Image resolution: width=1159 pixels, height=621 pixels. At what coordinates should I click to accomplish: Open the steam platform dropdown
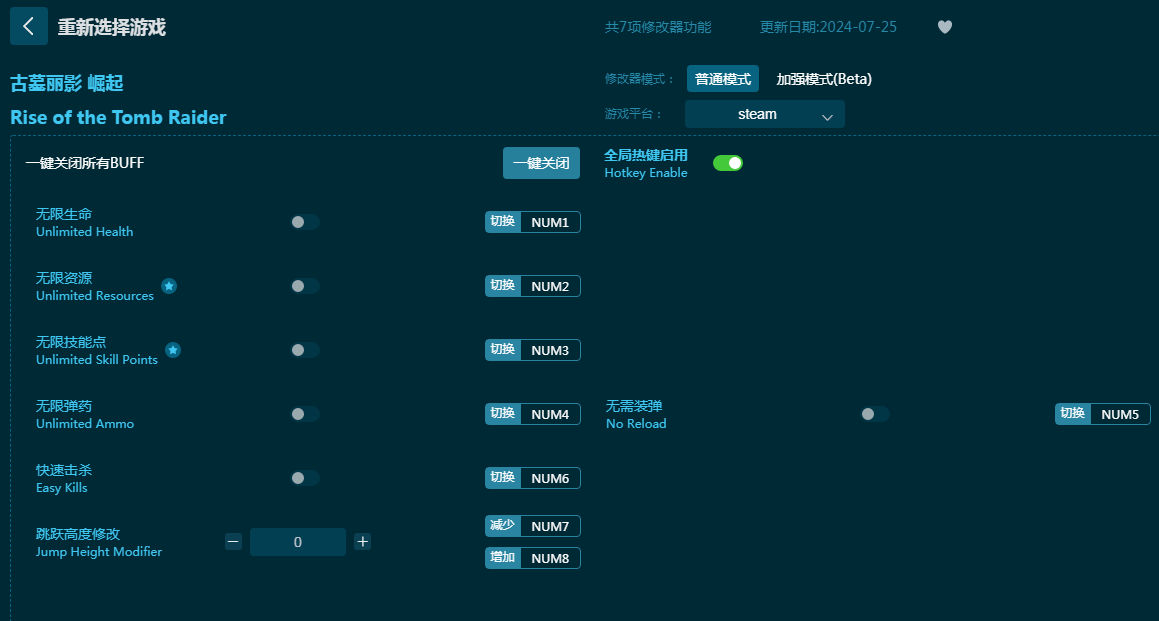pyautogui.click(x=764, y=114)
